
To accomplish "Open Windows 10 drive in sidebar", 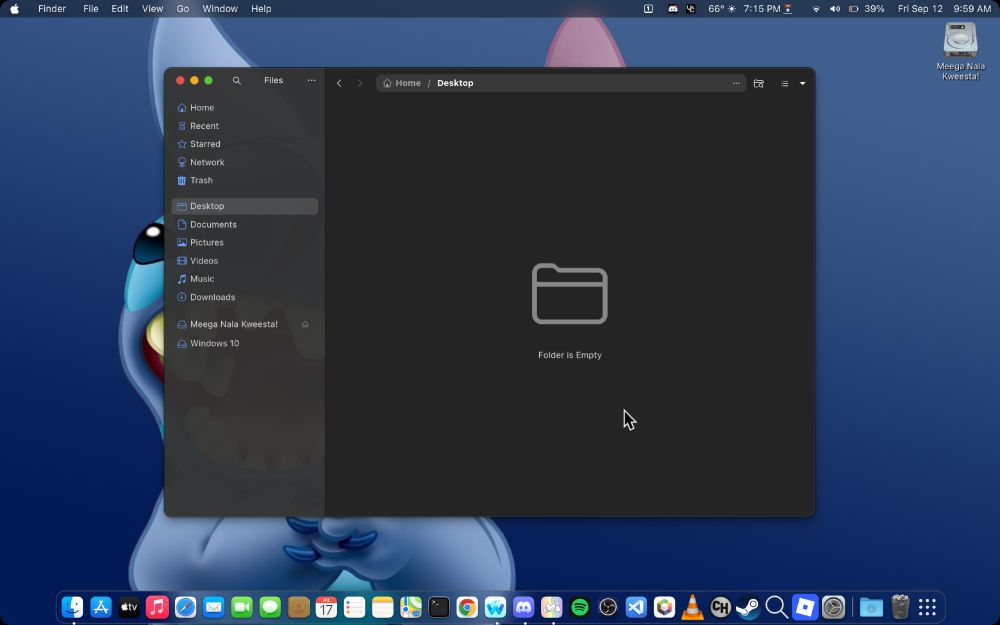I will [x=245, y=343].
